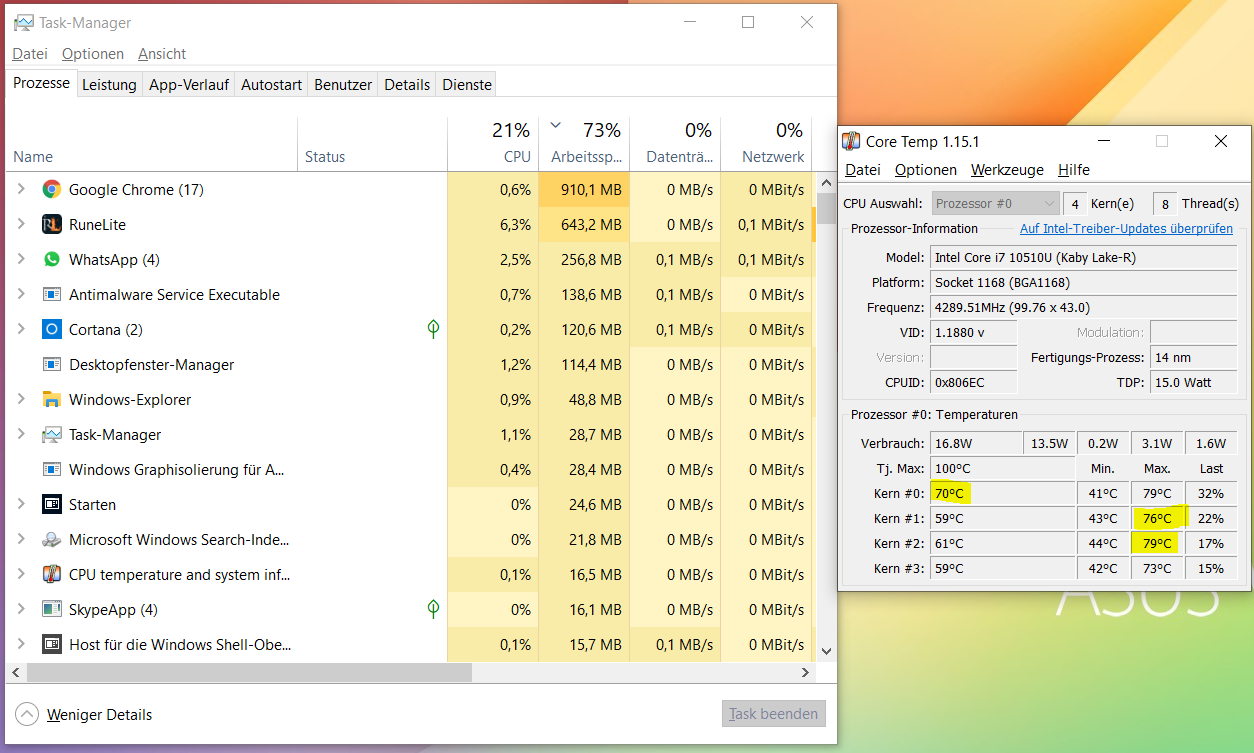Switch to the Autostart tab
Screen dimensions: 1254x753
(271, 85)
